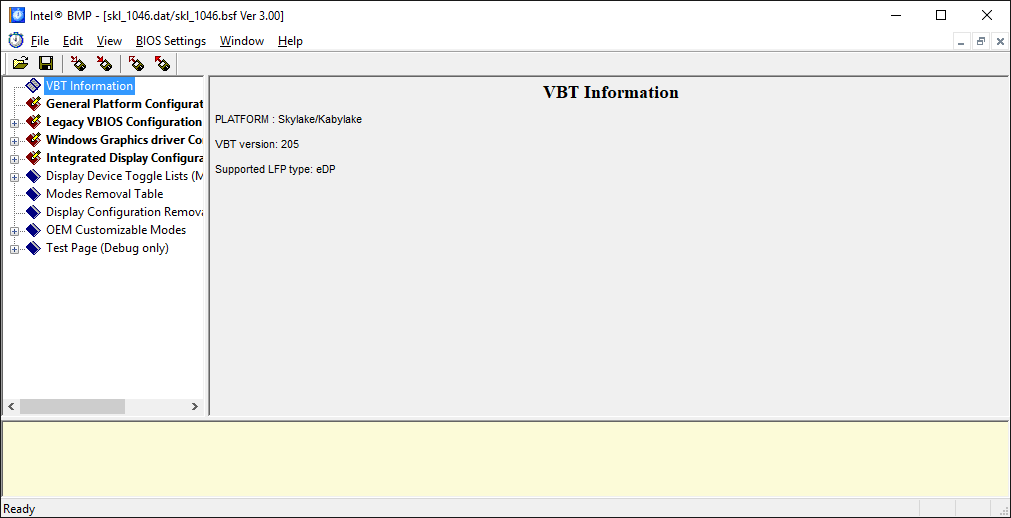Click the 'Ready' status bar text
1011x518 pixels.
[19, 509]
